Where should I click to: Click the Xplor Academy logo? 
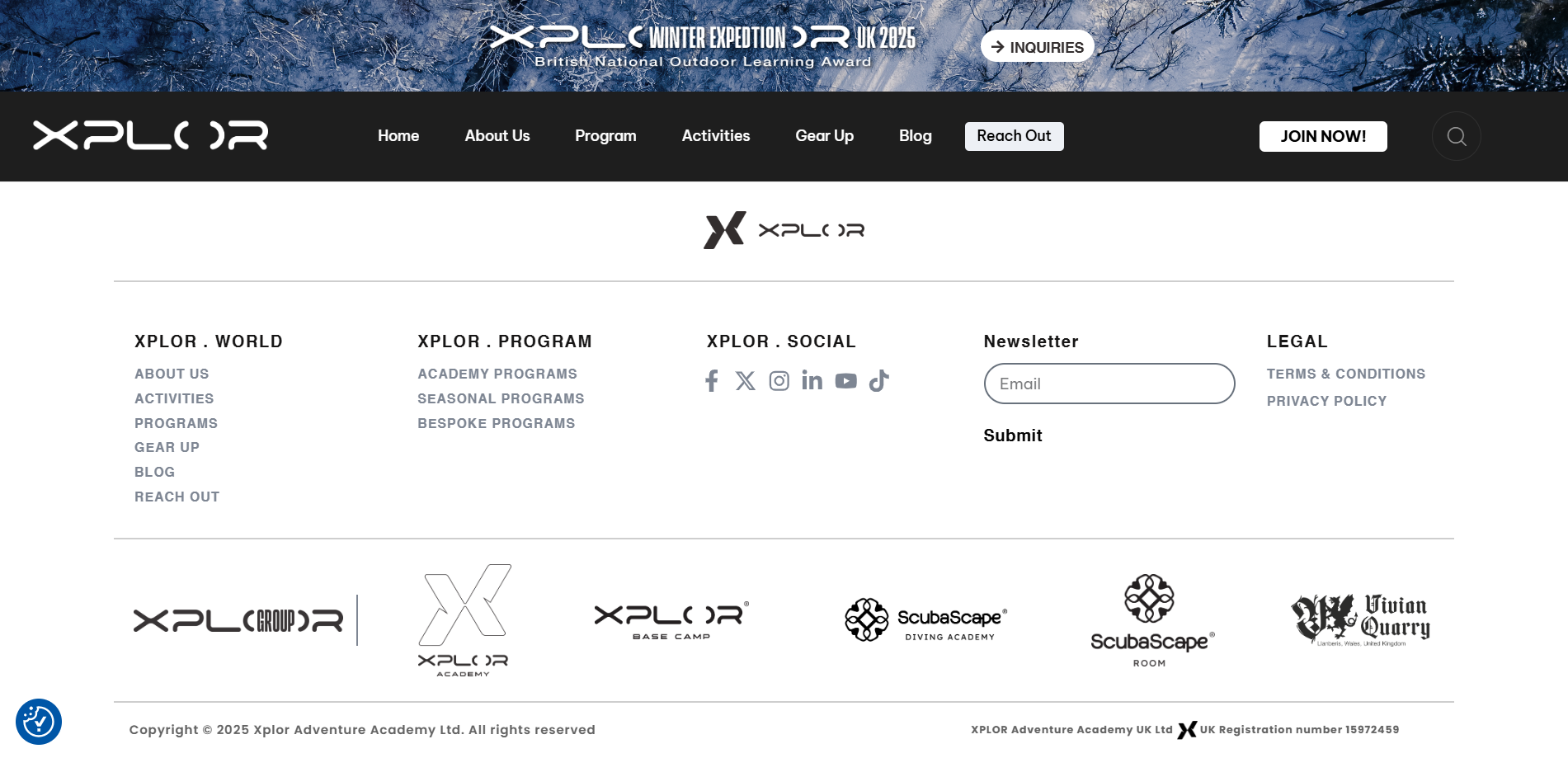[x=464, y=620]
